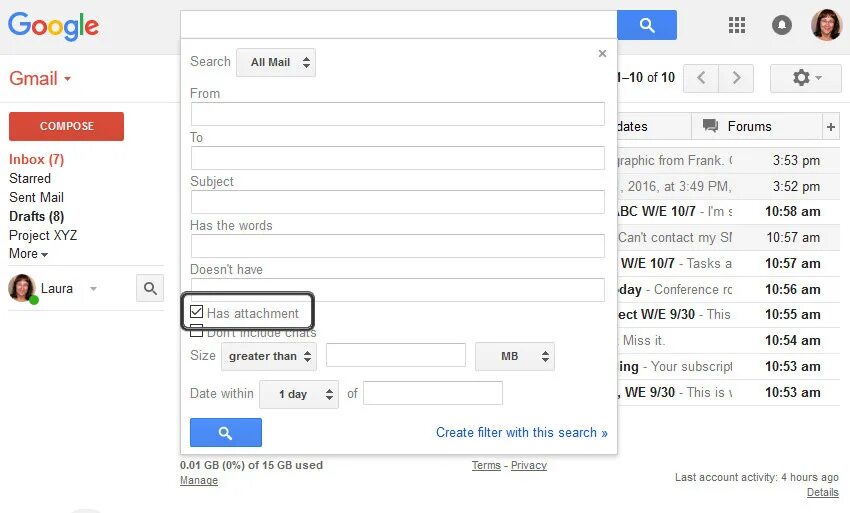Open account activity Details link
Image resolution: width=850 pixels, height=513 pixels.
coord(822,492)
